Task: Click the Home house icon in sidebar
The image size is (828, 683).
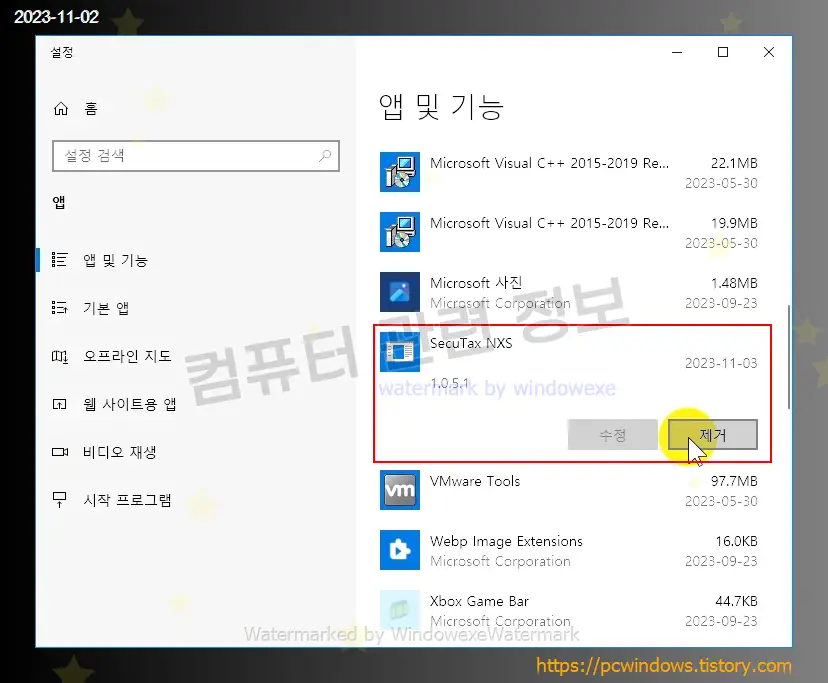Action: click(61, 109)
